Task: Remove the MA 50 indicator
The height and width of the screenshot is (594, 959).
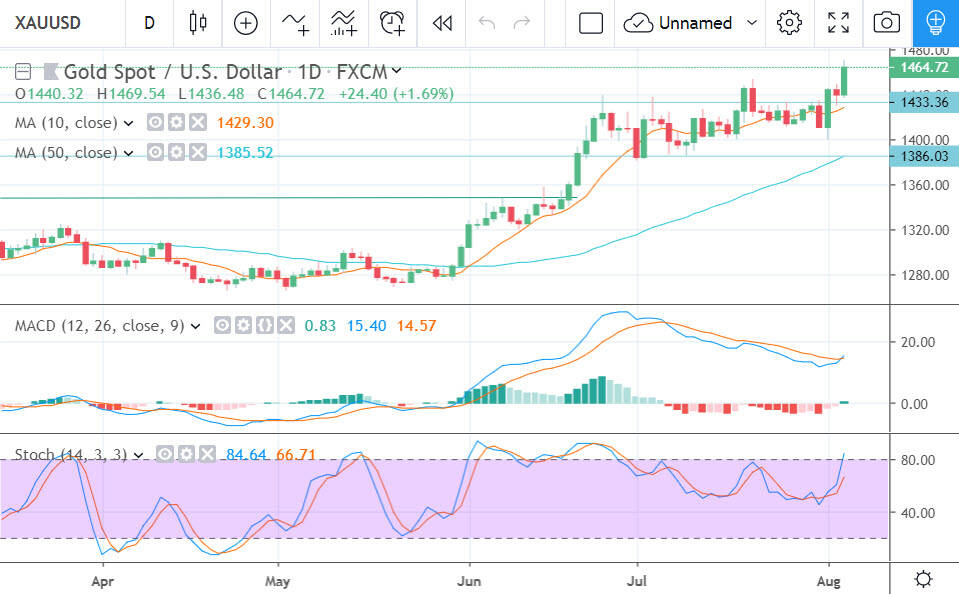Action: (x=198, y=152)
